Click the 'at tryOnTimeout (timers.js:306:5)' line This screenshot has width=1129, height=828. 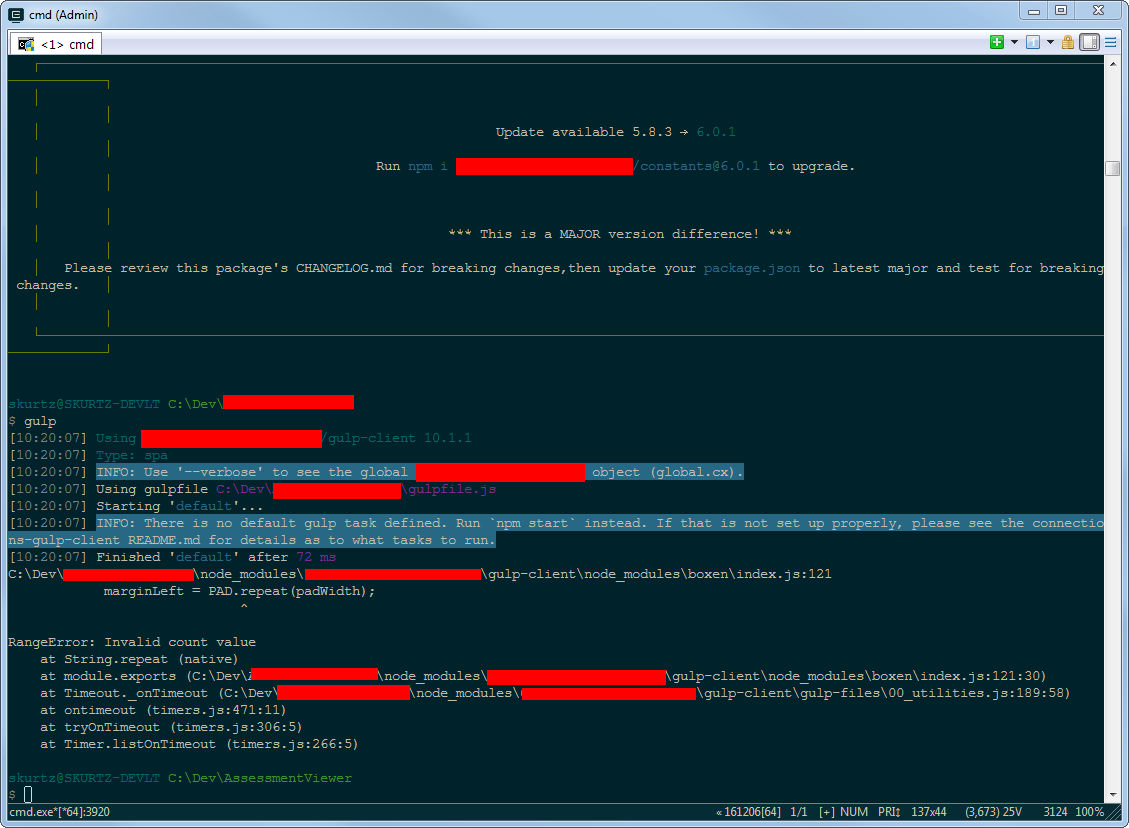coord(171,727)
